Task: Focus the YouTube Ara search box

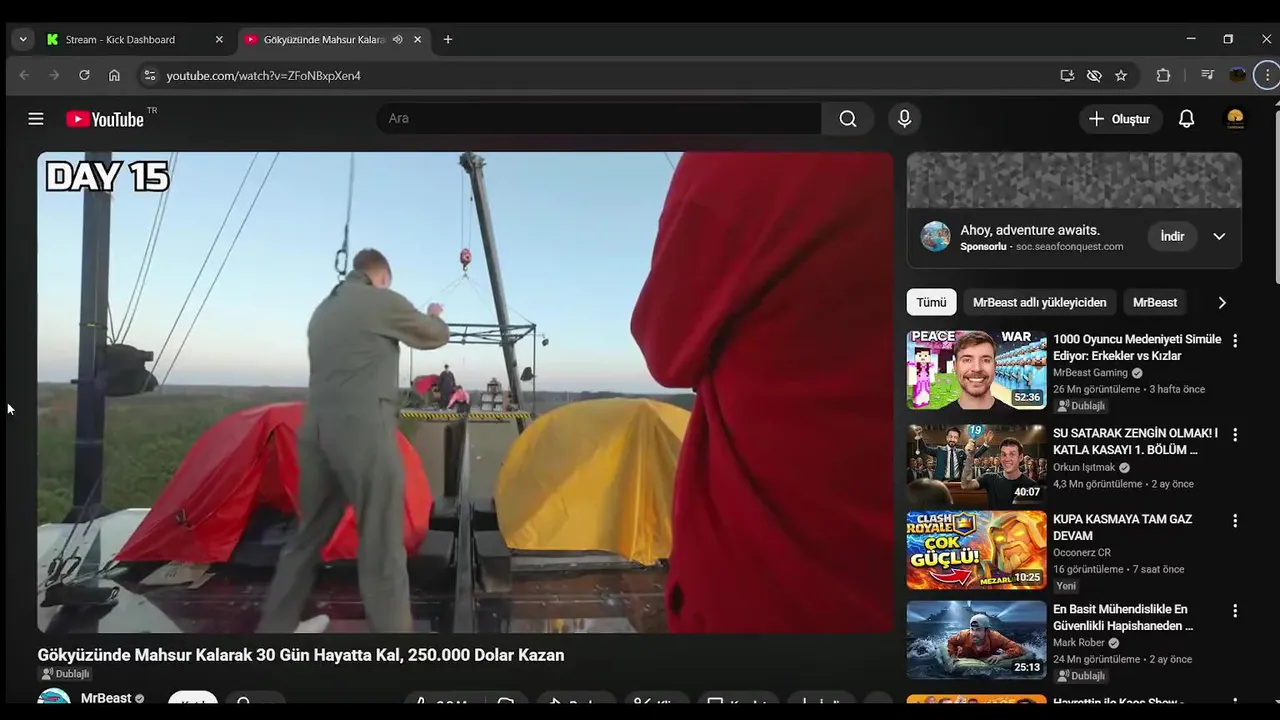Action: (598, 118)
